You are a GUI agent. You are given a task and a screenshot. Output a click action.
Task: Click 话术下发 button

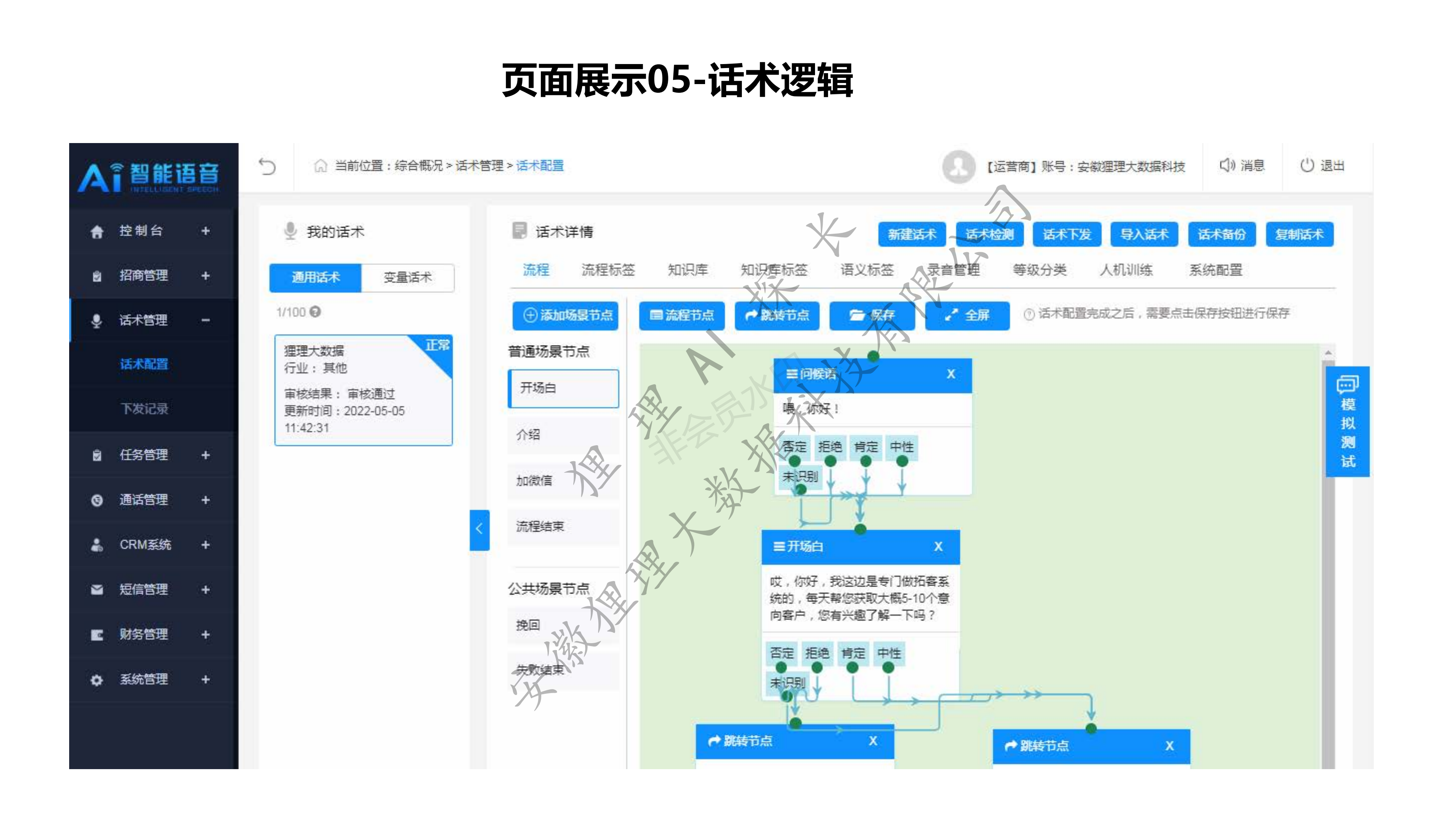1067,234
